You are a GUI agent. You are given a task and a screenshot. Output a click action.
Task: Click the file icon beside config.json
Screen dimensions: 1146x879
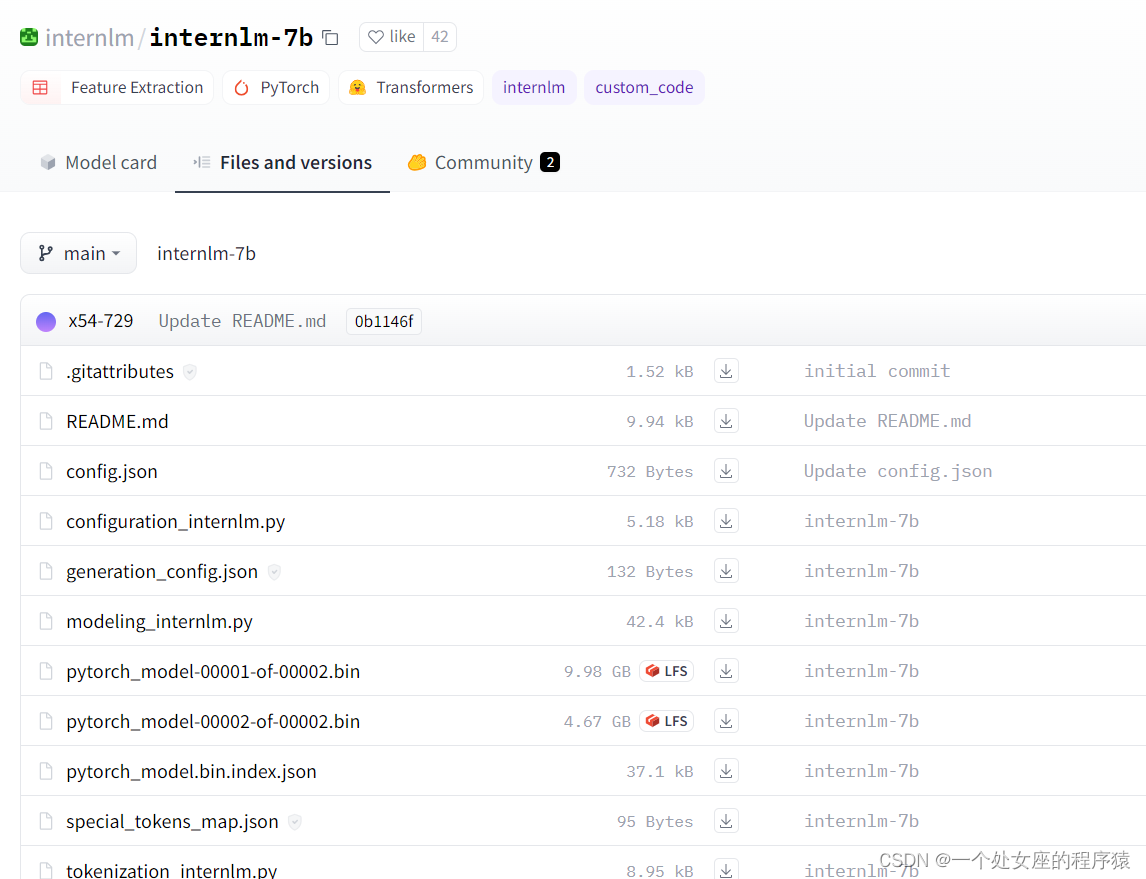pyautogui.click(x=46, y=471)
